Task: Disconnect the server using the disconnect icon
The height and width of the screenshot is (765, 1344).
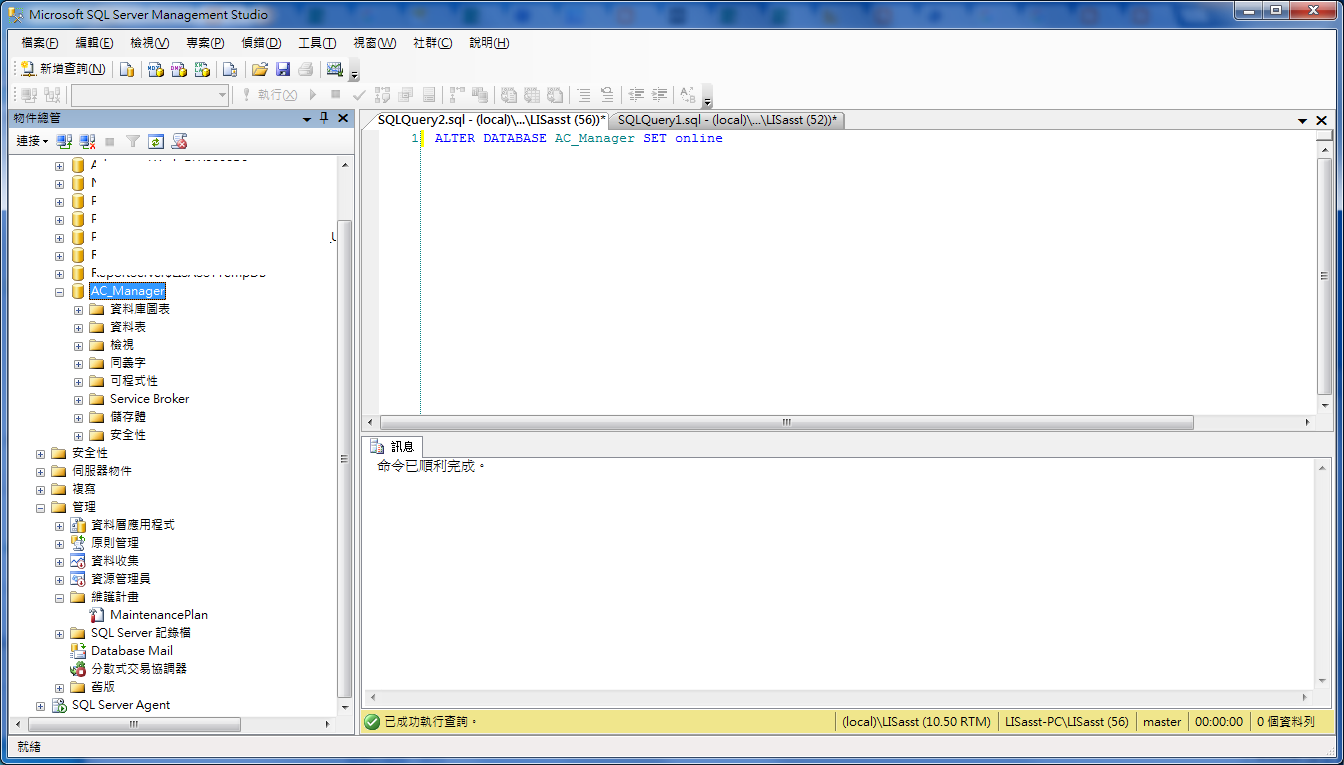Action: tap(86, 141)
